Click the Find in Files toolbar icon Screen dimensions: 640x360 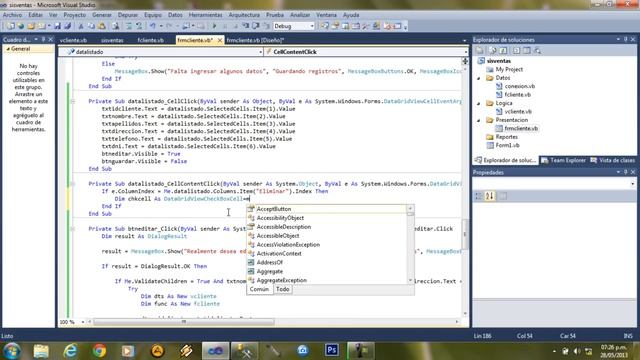[x=116, y=26]
